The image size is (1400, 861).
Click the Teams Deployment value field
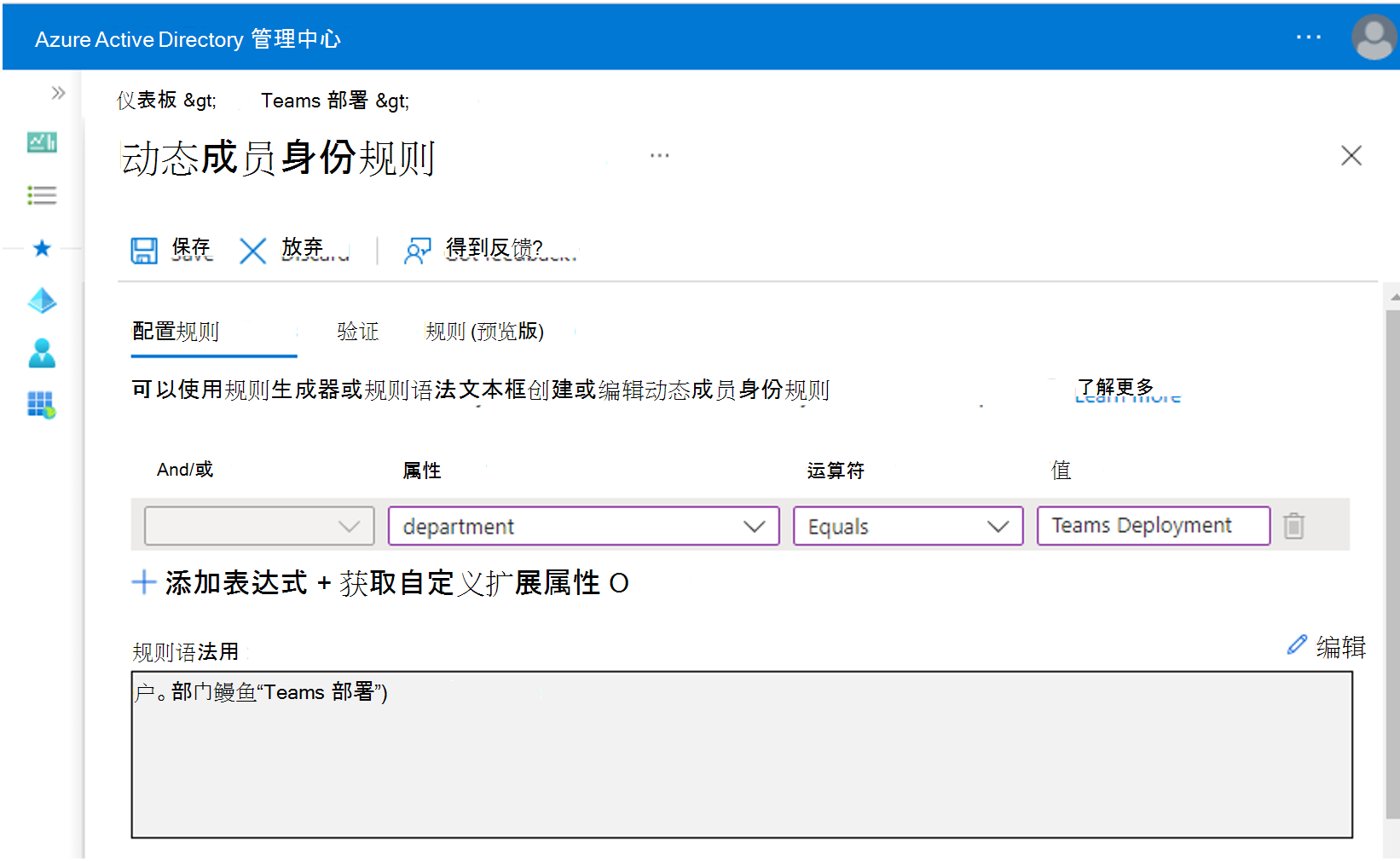[1154, 526]
